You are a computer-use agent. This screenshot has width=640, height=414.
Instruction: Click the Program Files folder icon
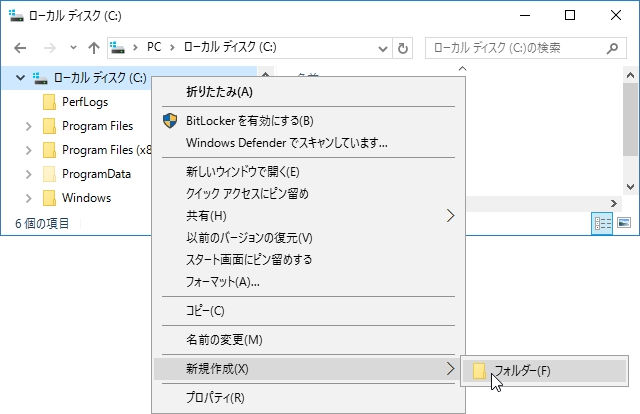[49, 126]
